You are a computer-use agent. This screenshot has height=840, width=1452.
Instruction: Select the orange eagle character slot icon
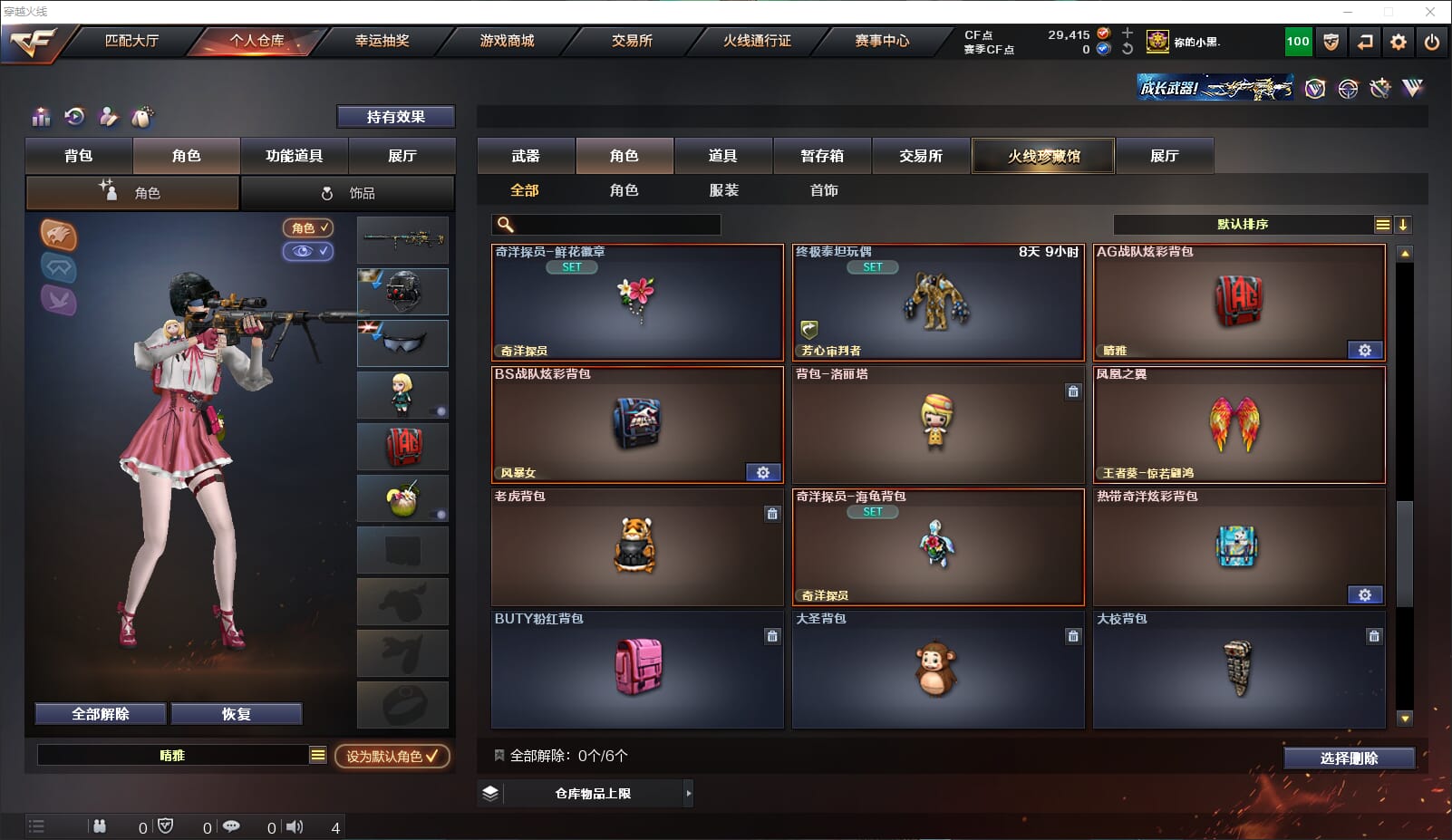tap(59, 235)
